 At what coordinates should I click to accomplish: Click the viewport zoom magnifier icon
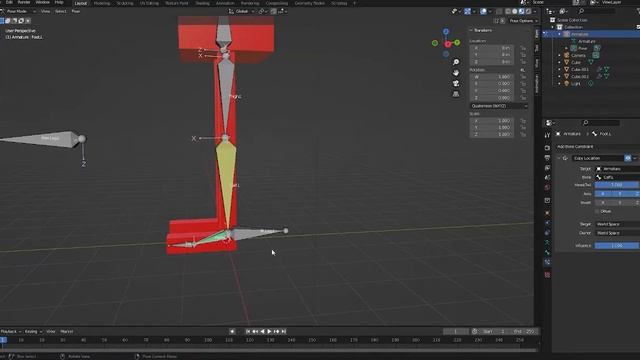pyautogui.click(x=456, y=62)
